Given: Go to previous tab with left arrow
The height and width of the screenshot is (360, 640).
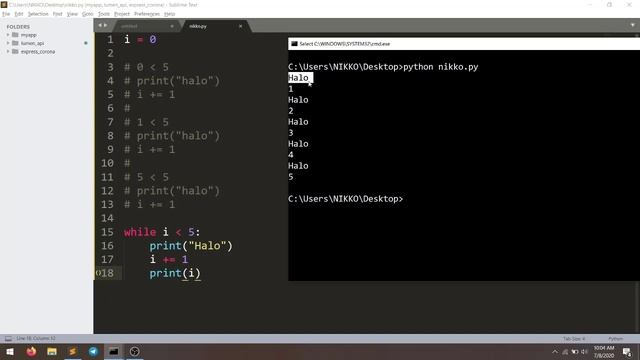Looking at the screenshot, I should (x=100, y=26).
